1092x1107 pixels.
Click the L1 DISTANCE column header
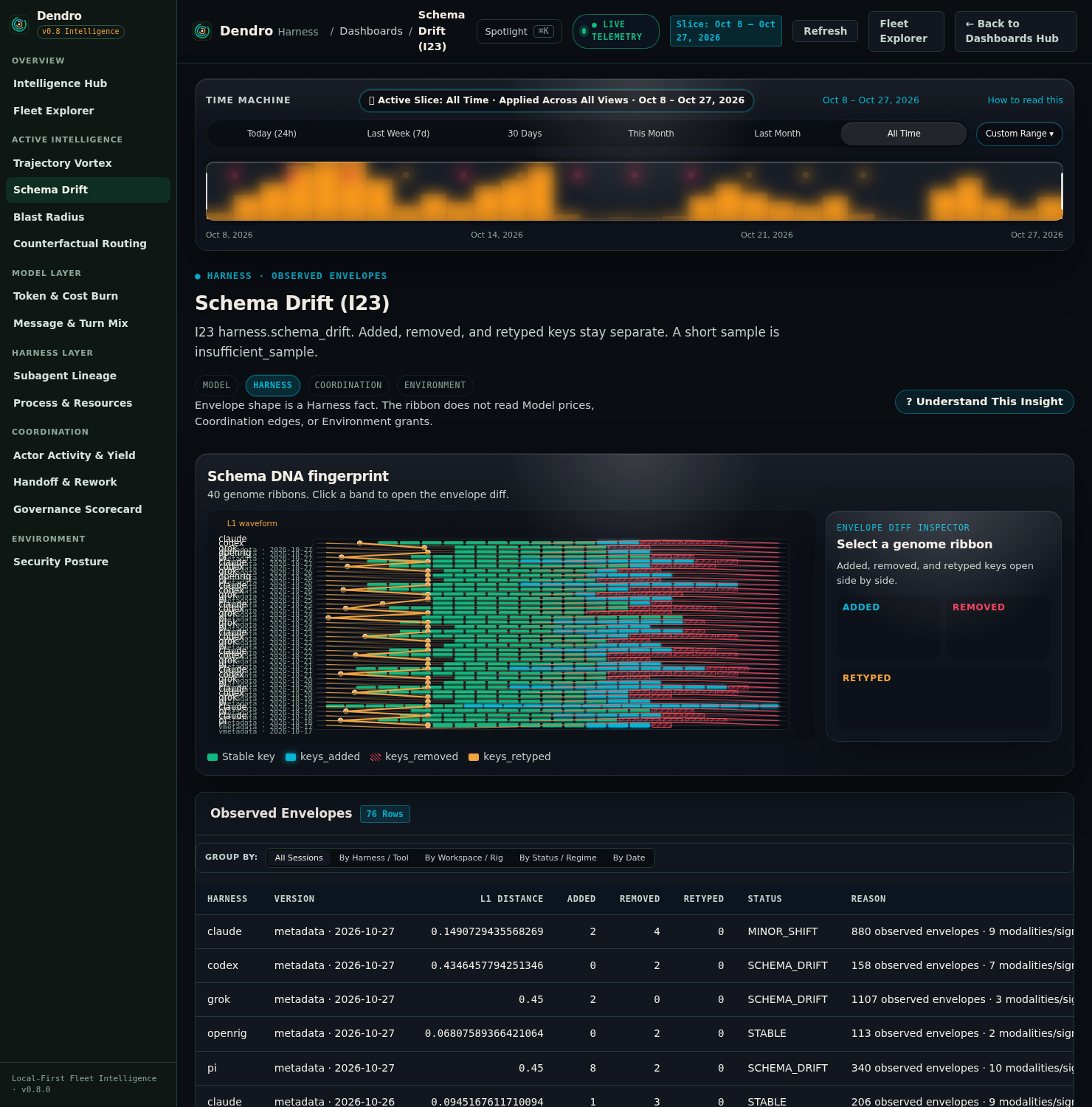511,899
